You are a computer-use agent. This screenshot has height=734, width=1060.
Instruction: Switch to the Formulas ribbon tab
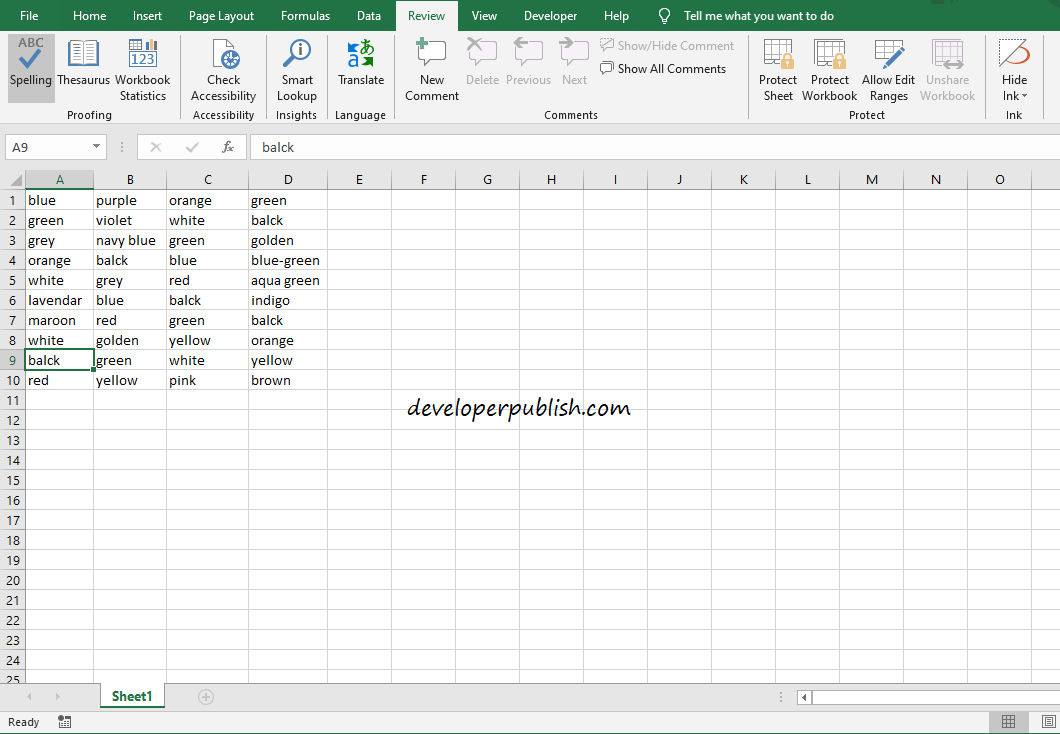click(305, 15)
